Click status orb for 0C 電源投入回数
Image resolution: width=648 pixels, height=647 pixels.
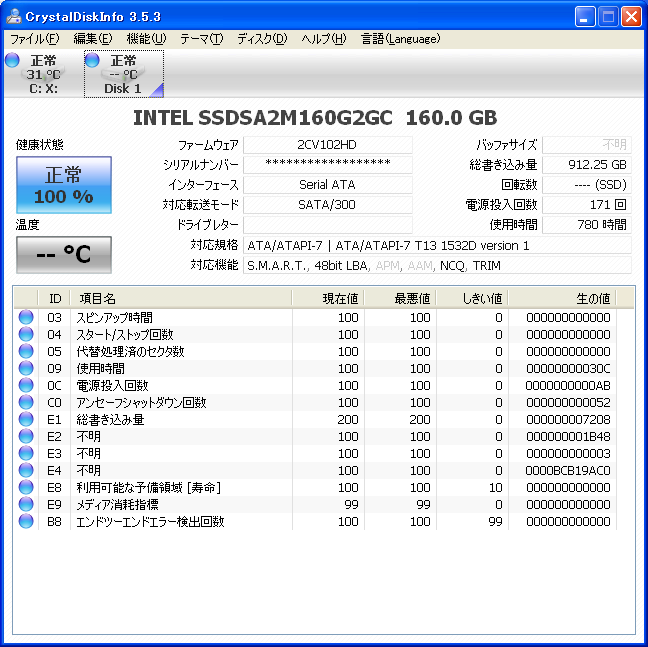(26, 385)
